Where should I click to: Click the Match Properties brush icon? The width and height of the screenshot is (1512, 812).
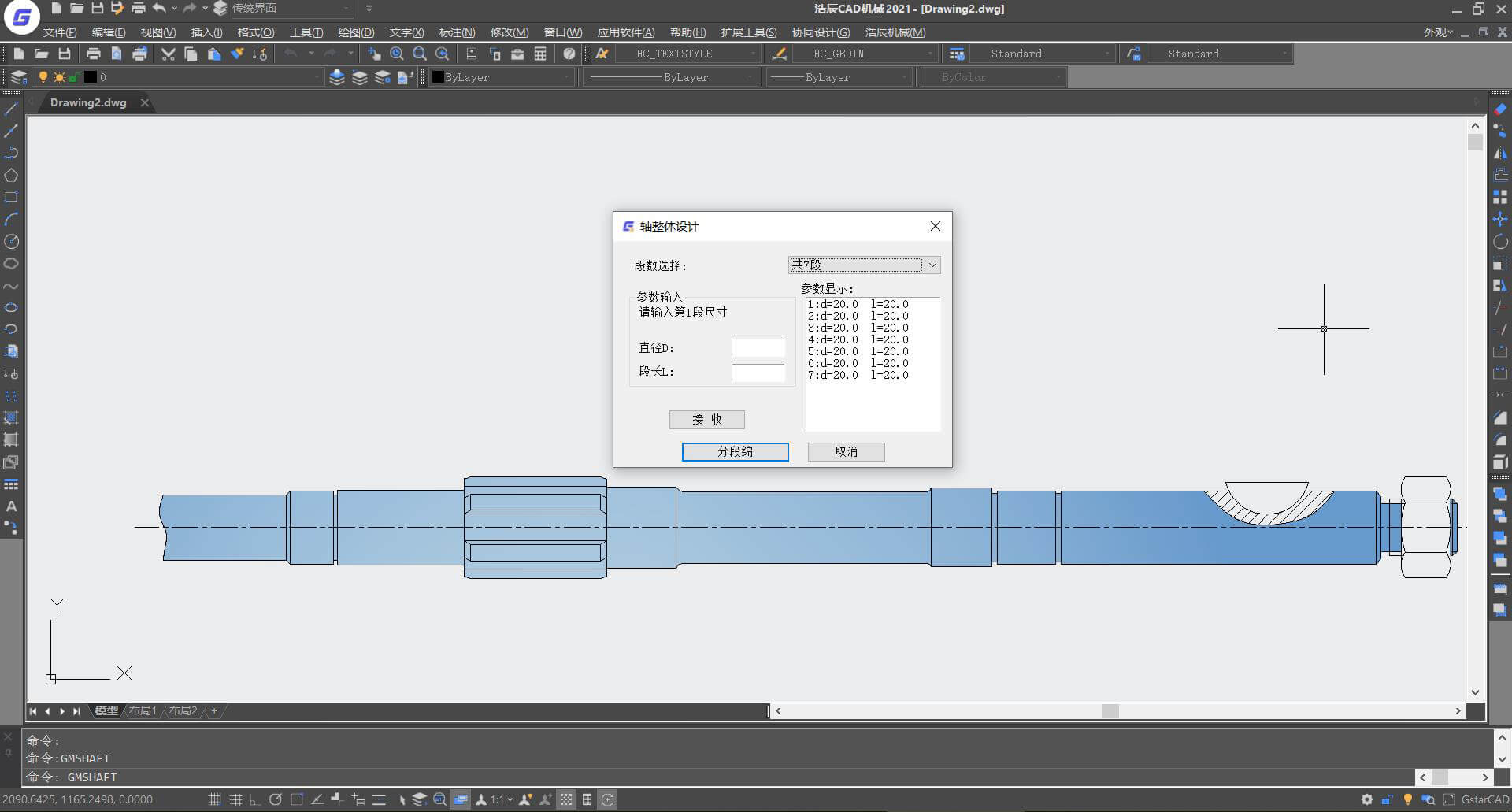pyautogui.click(x=236, y=54)
